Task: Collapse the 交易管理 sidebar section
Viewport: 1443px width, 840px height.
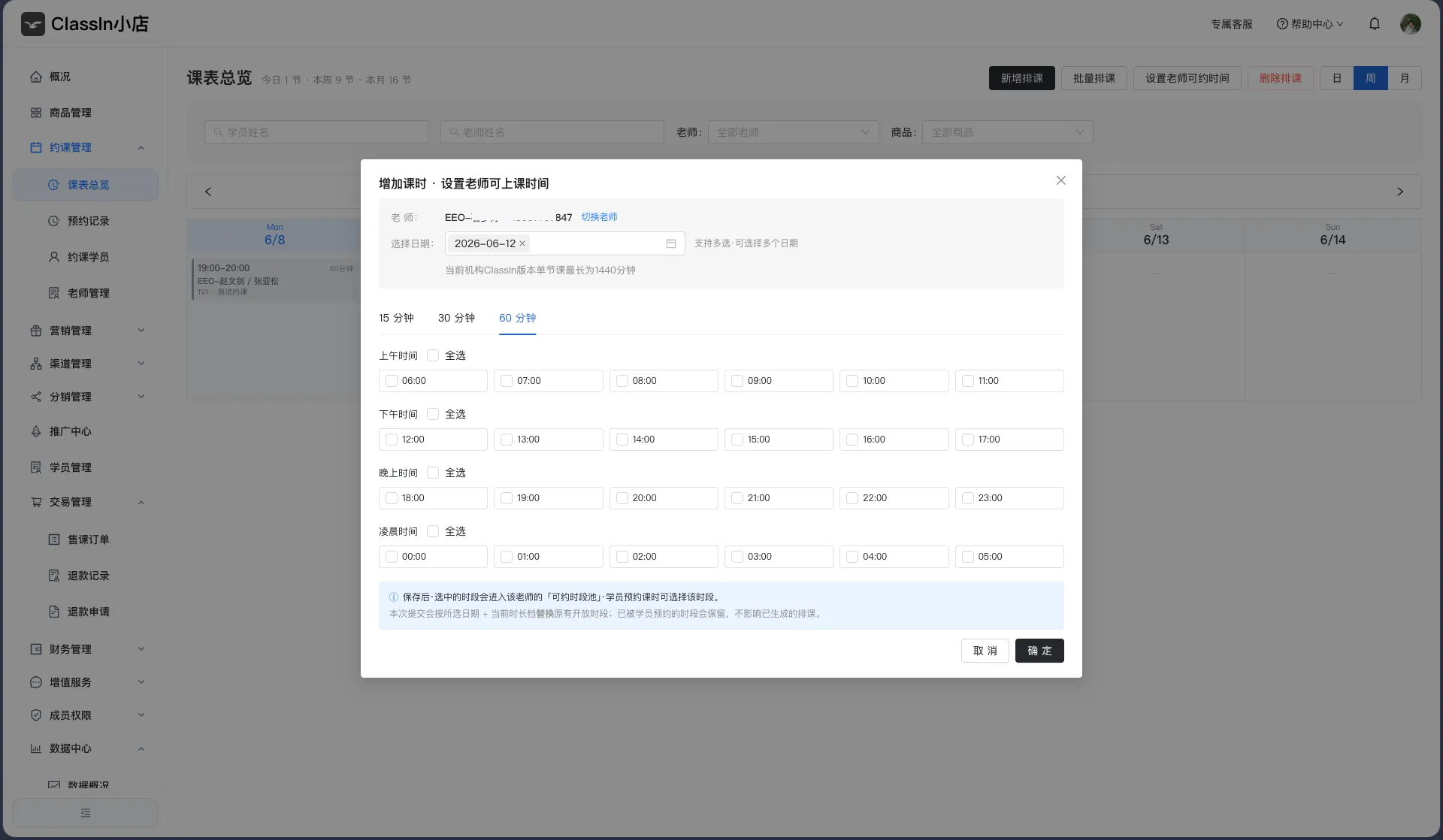Action: [141, 502]
